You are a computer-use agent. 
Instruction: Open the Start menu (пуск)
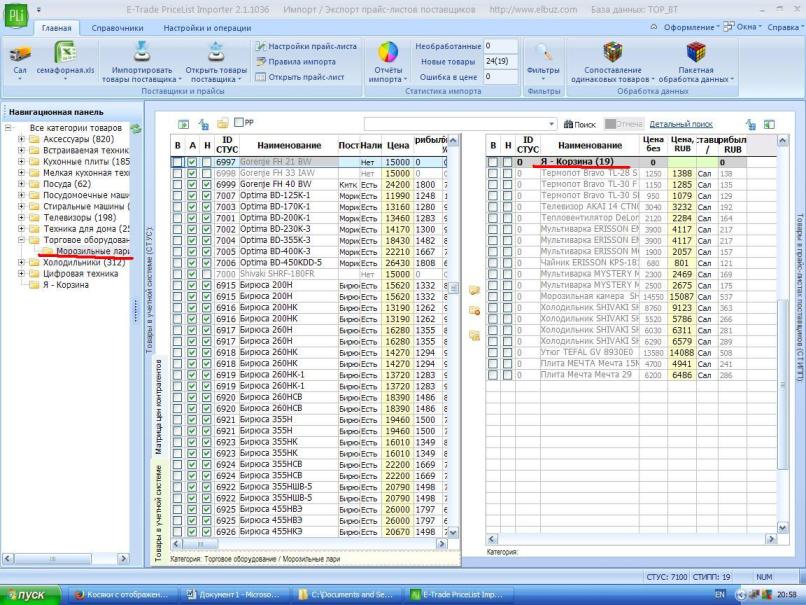(31, 595)
